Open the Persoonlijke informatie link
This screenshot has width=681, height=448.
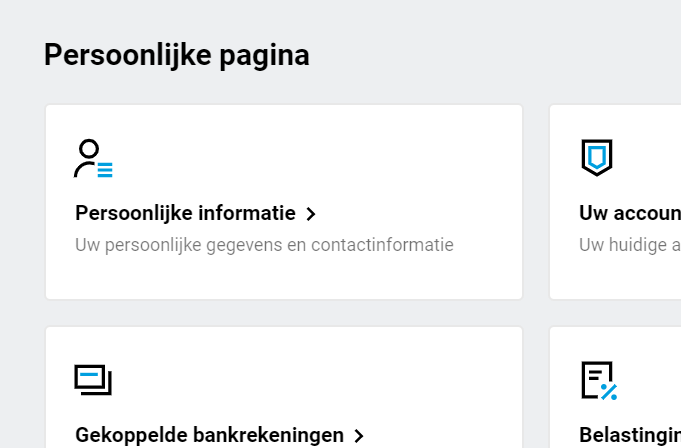point(185,213)
